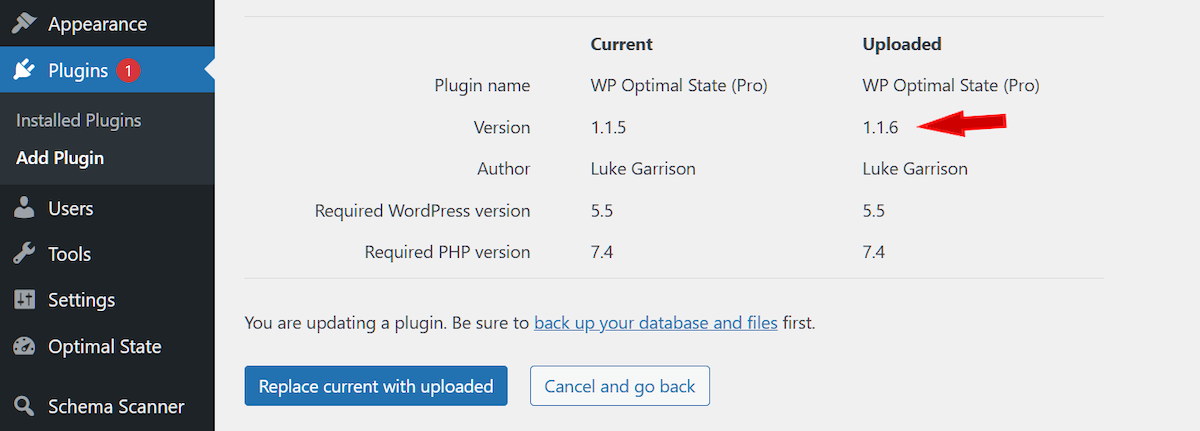This screenshot has width=1200, height=431.
Task: Click the Users person icon
Action: [24, 208]
